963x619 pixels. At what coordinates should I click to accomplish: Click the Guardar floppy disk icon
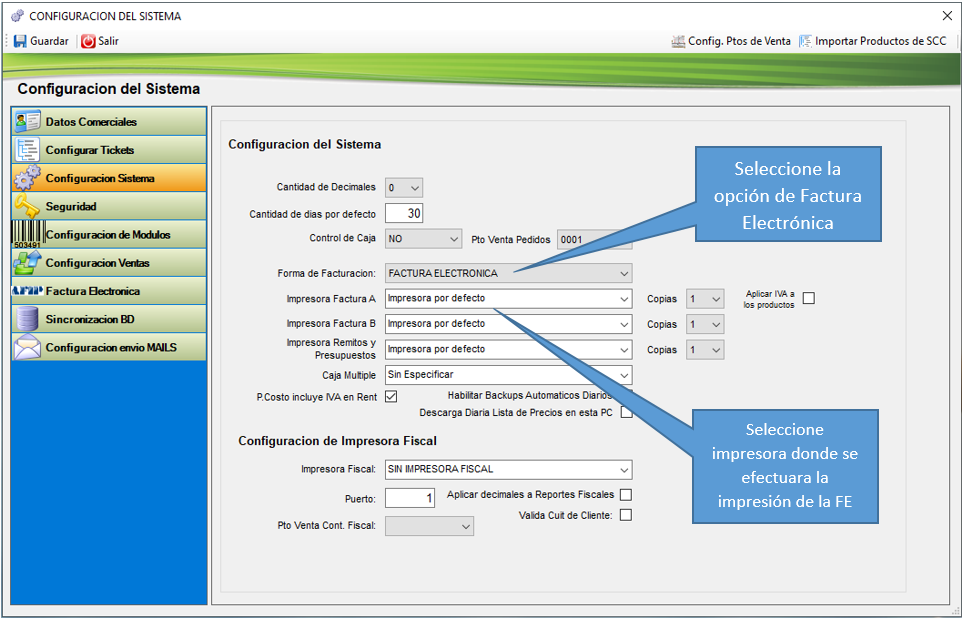[x=20, y=41]
